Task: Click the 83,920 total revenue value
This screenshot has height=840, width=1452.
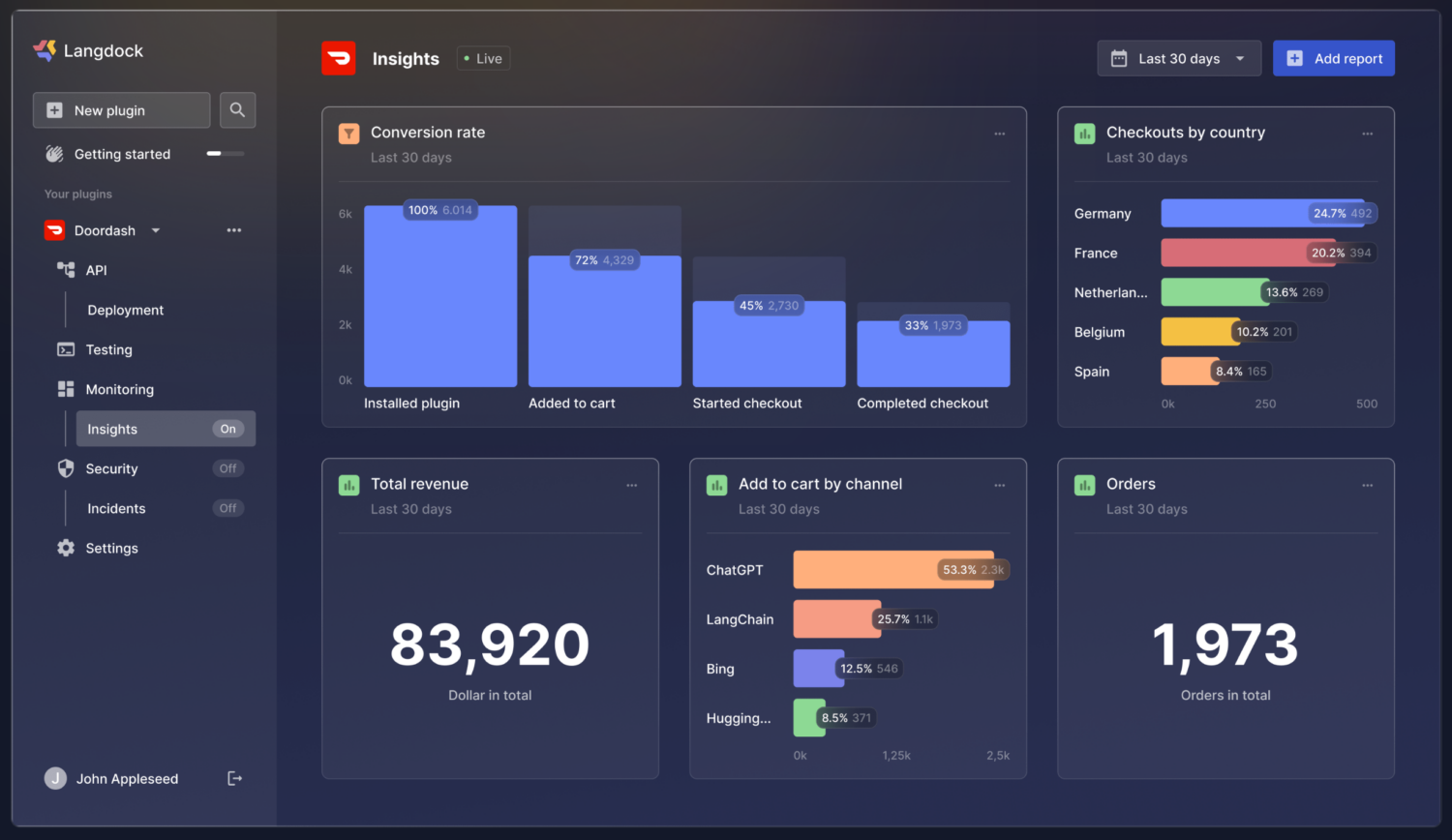Action: [490, 645]
